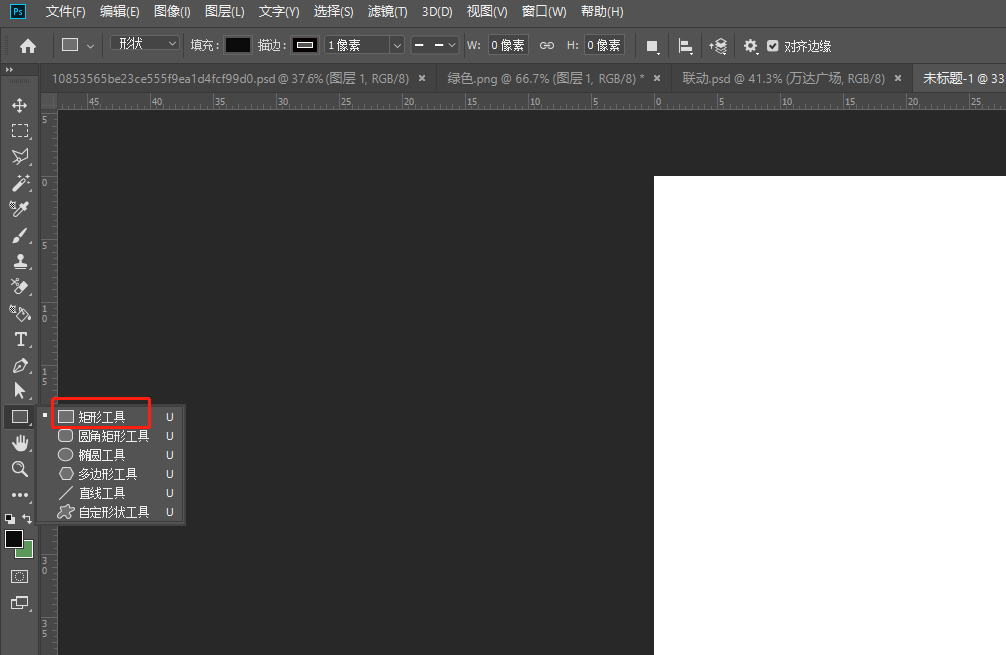Choose 多边形工具 from the flyout
The width and height of the screenshot is (1006, 655).
point(112,474)
